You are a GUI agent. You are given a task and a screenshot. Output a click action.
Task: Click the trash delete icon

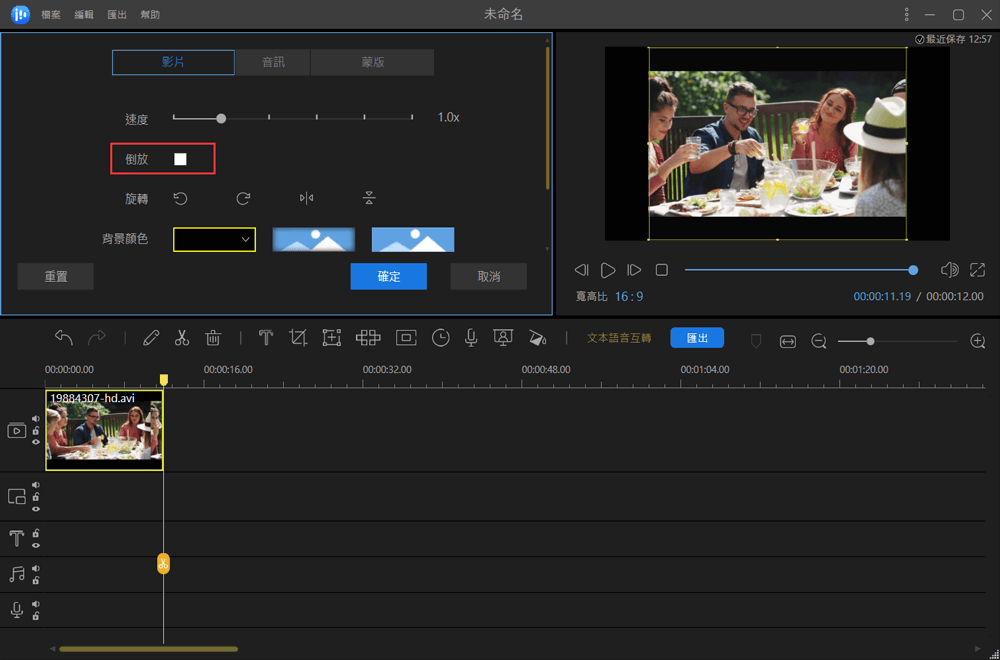pyautogui.click(x=213, y=339)
